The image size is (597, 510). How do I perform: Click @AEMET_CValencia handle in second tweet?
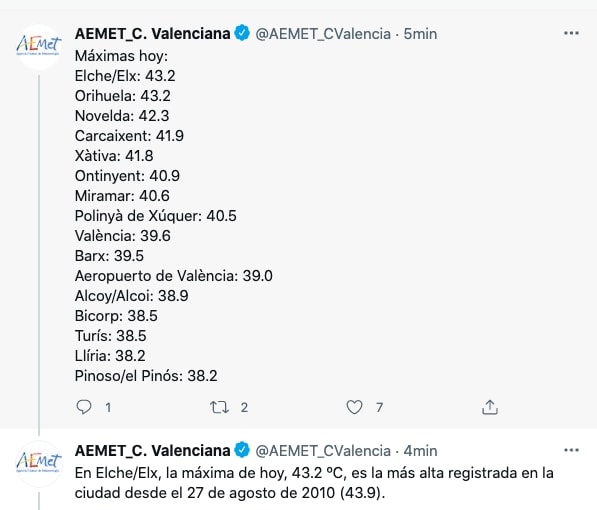click(323, 451)
